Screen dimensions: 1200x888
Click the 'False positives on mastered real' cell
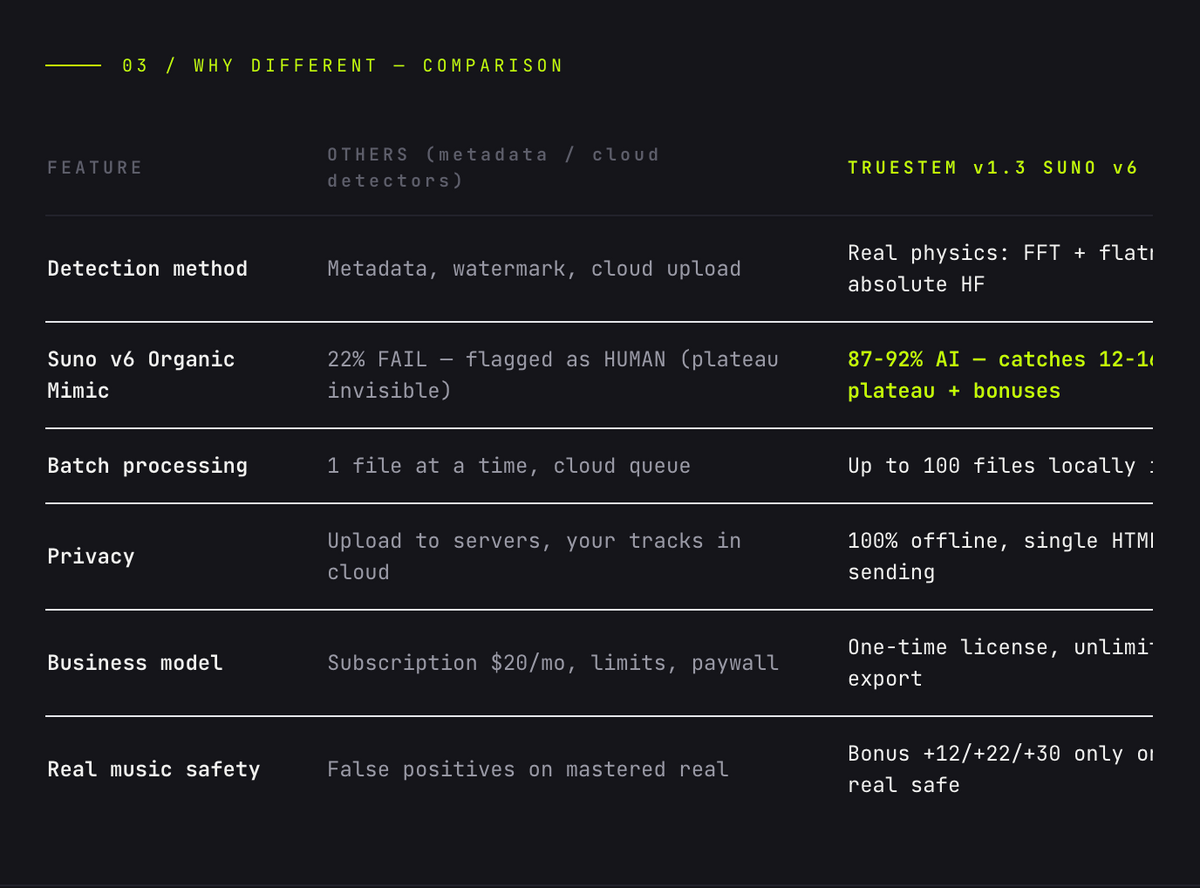[528, 770]
